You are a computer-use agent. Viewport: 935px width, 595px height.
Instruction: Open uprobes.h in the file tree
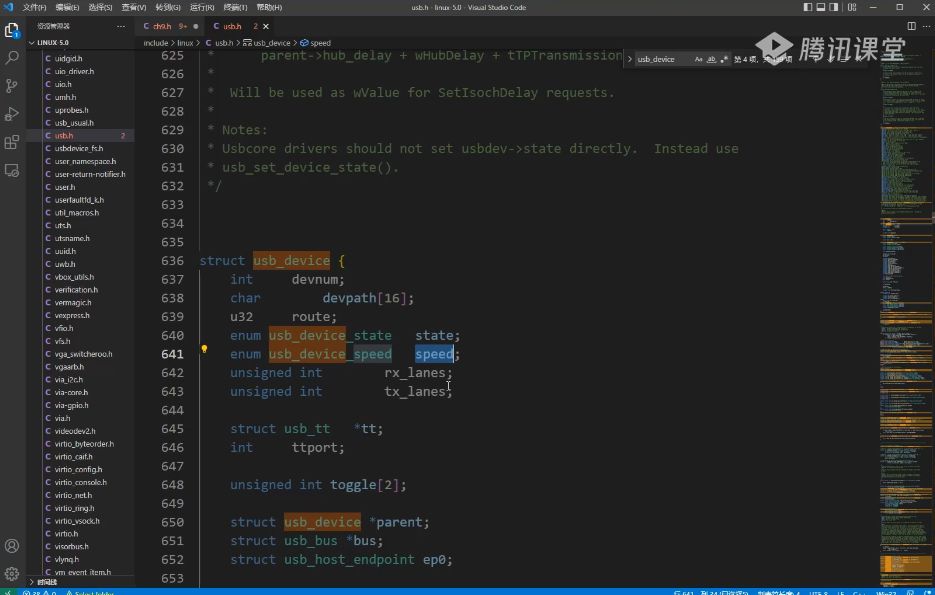(x=72, y=110)
